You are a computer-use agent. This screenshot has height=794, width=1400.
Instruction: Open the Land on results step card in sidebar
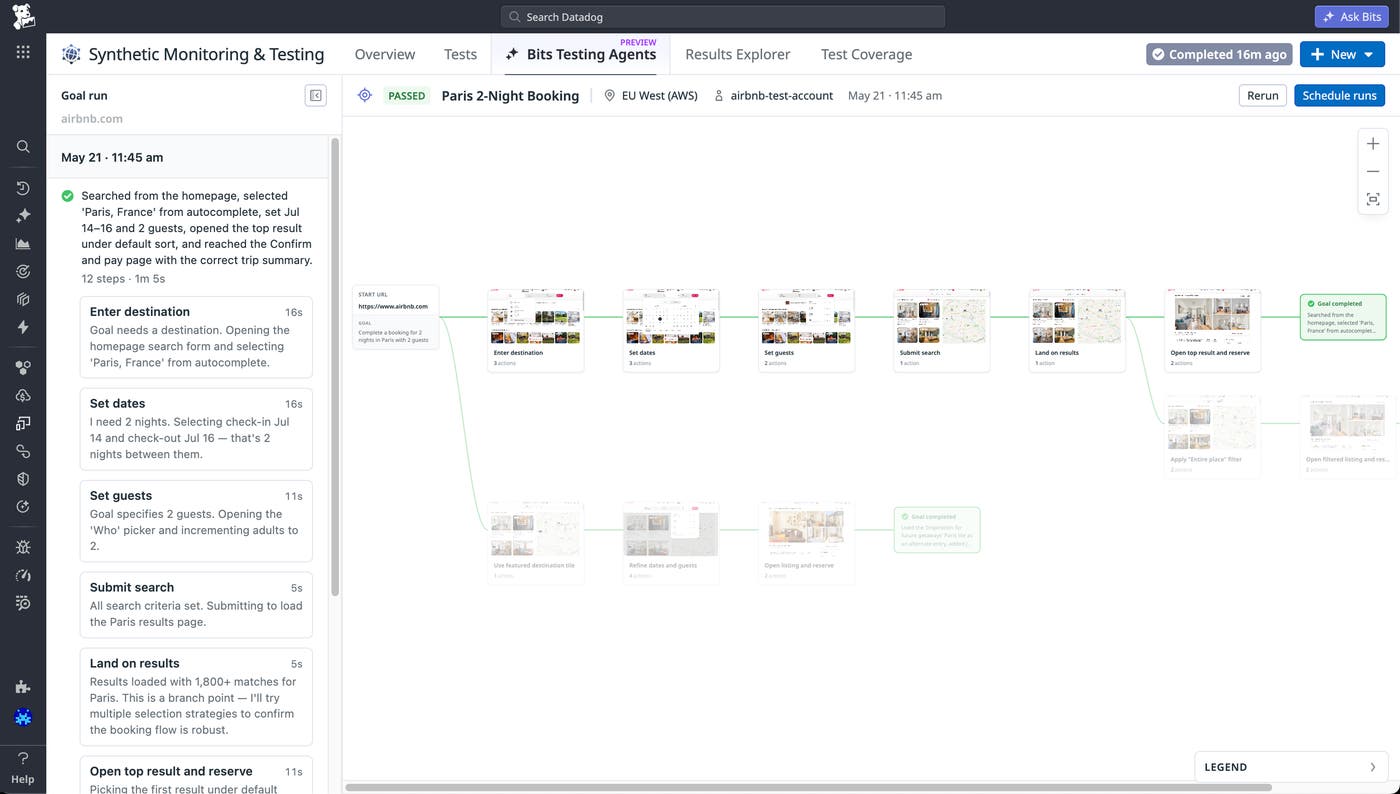(x=196, y=697)
